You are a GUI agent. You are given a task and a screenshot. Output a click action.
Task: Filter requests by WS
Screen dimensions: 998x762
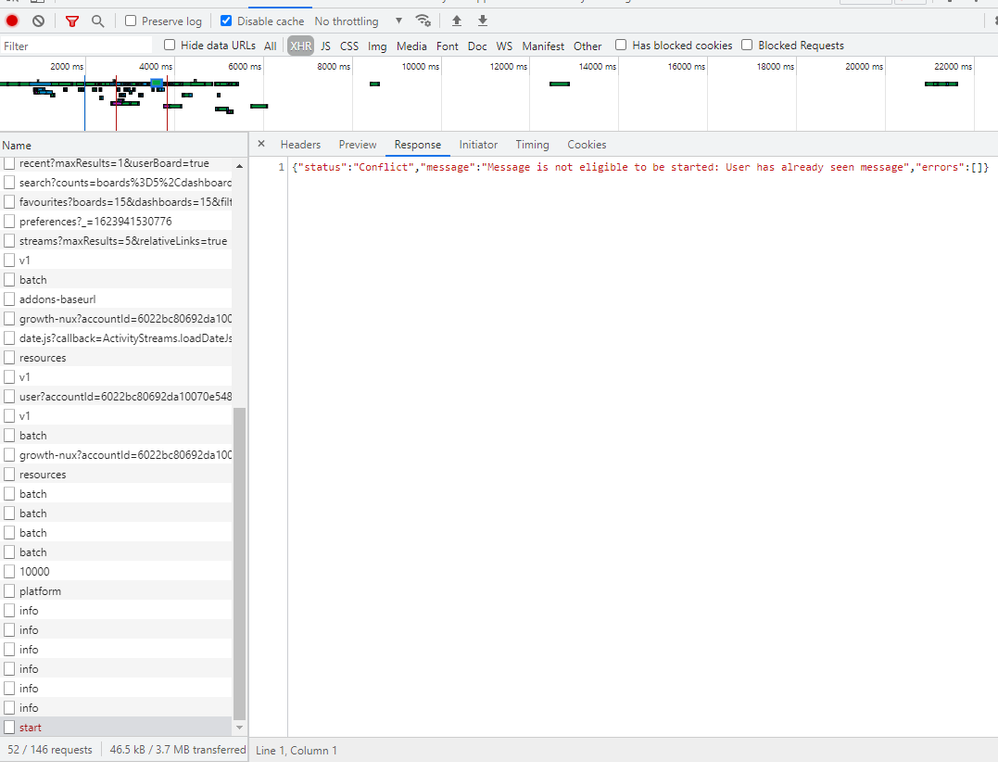coord(504,46)
